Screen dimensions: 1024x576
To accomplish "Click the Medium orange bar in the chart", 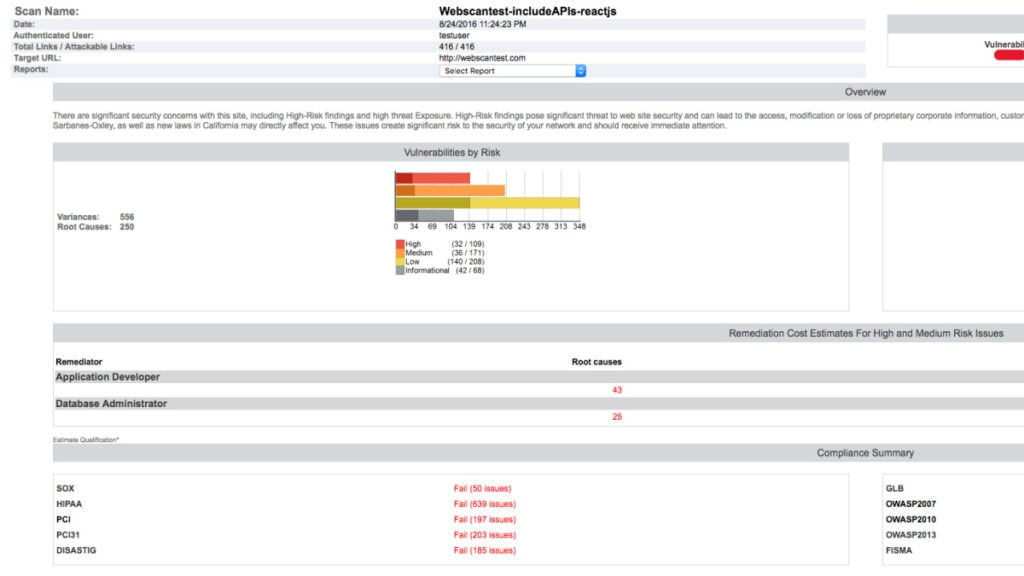I will pyautogui.click(x=450, y=189).
